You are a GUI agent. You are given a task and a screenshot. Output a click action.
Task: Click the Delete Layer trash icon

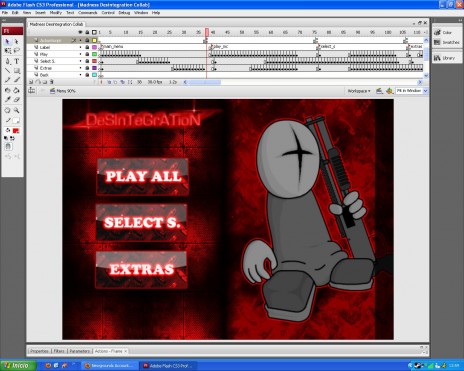[x=52, y=82]
